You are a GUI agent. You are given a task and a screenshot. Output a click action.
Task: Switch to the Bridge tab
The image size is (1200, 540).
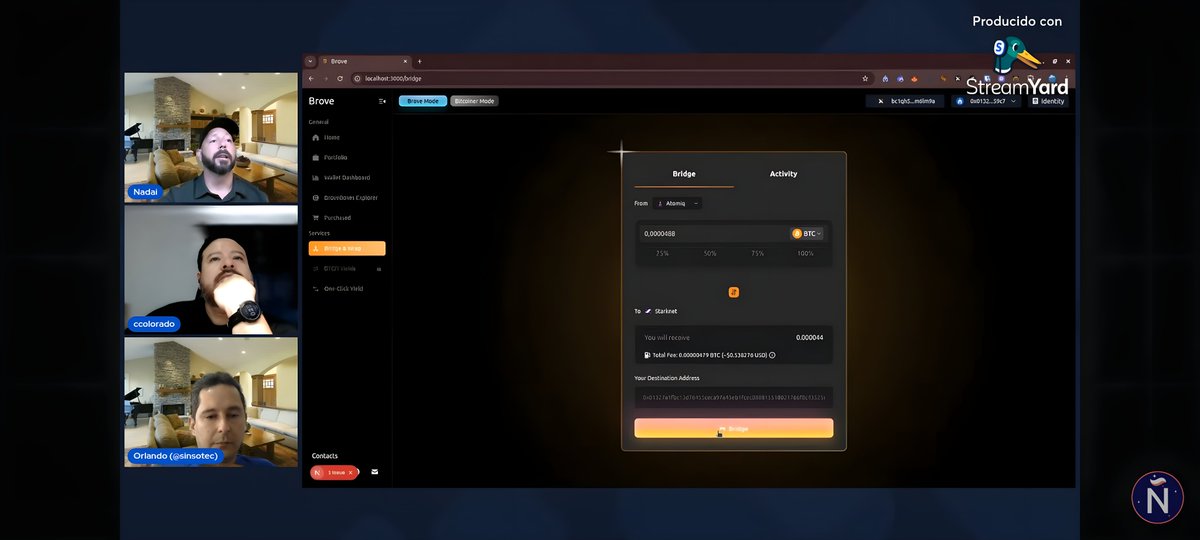point(684,174)
